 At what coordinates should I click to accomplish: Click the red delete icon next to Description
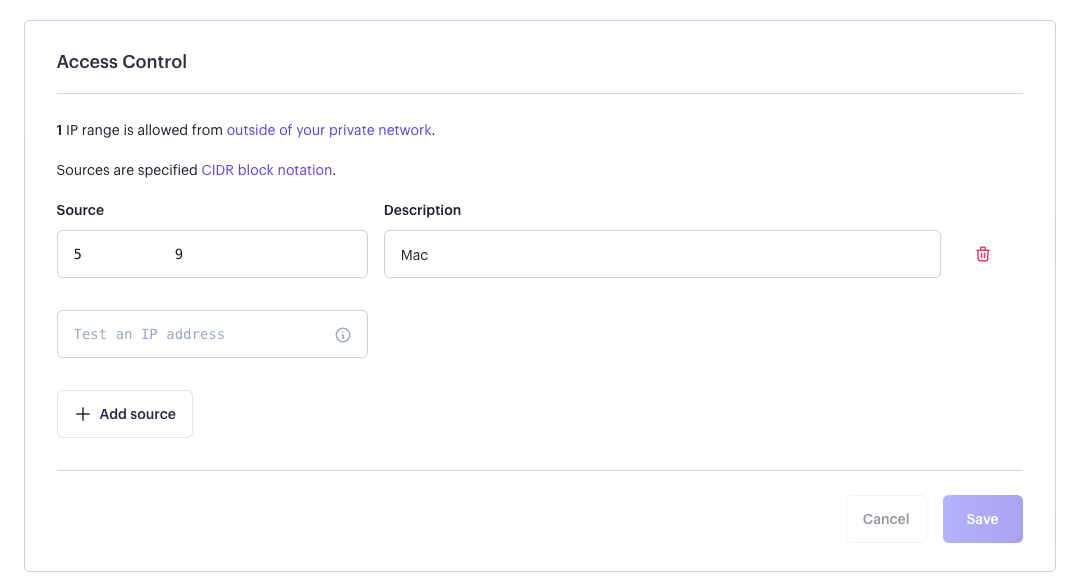(983, 254)
